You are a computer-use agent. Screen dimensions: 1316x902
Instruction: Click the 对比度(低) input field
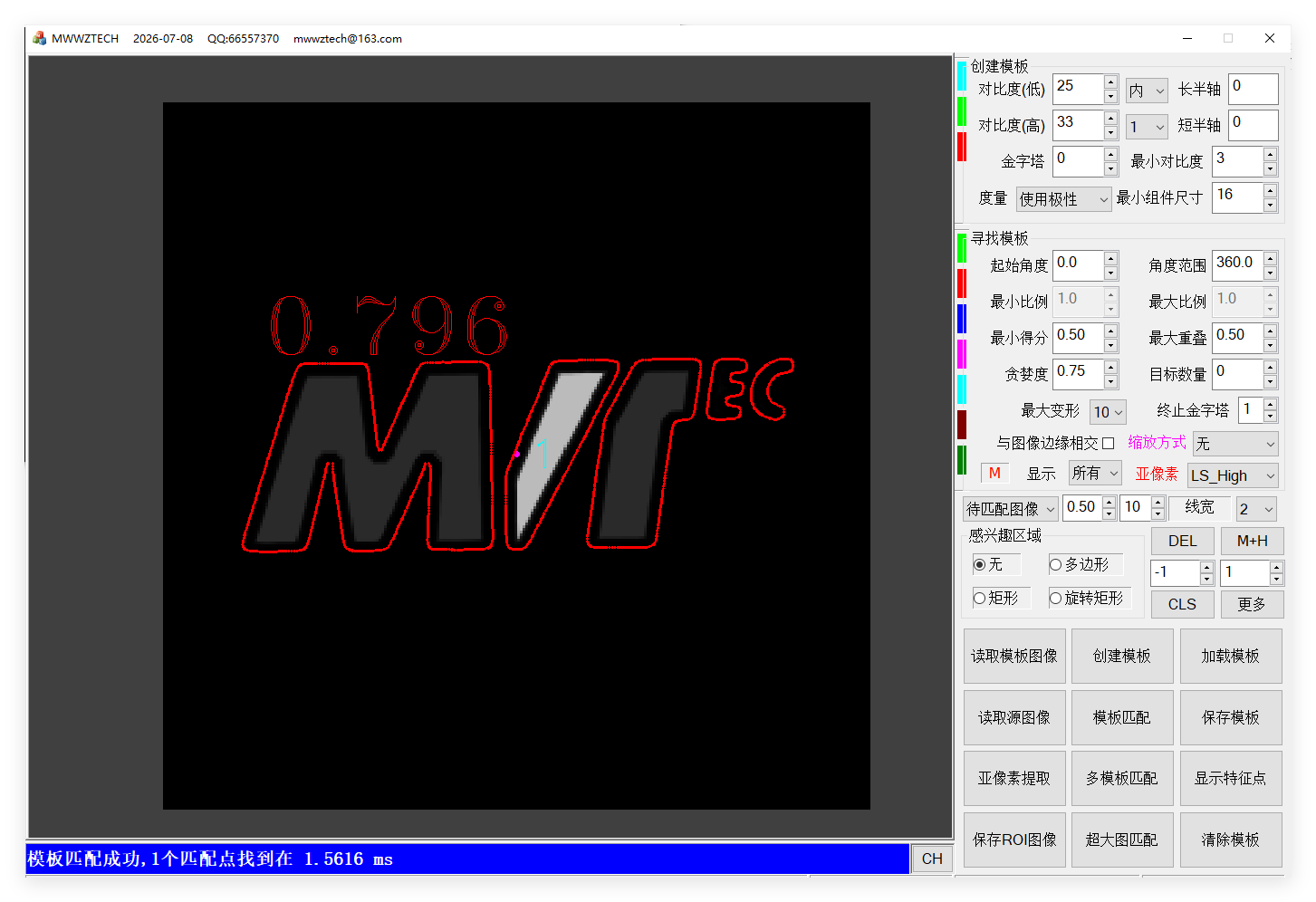(1078, 89)
